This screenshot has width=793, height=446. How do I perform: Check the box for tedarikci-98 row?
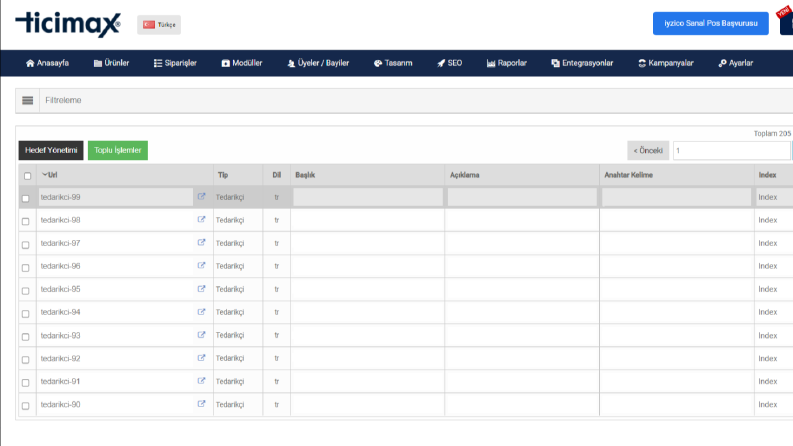point(26,221)
